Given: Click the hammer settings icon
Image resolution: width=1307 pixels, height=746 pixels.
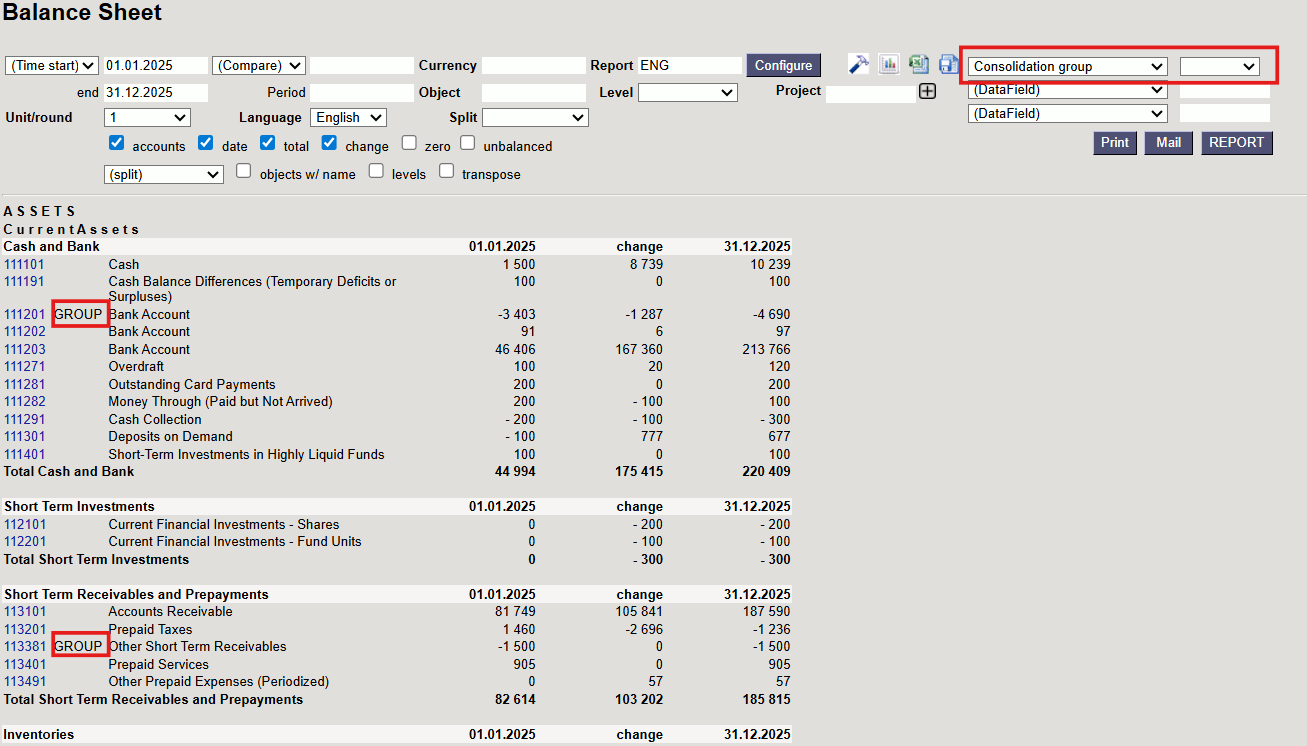Looking at the screenshot, I should point(858,64).
